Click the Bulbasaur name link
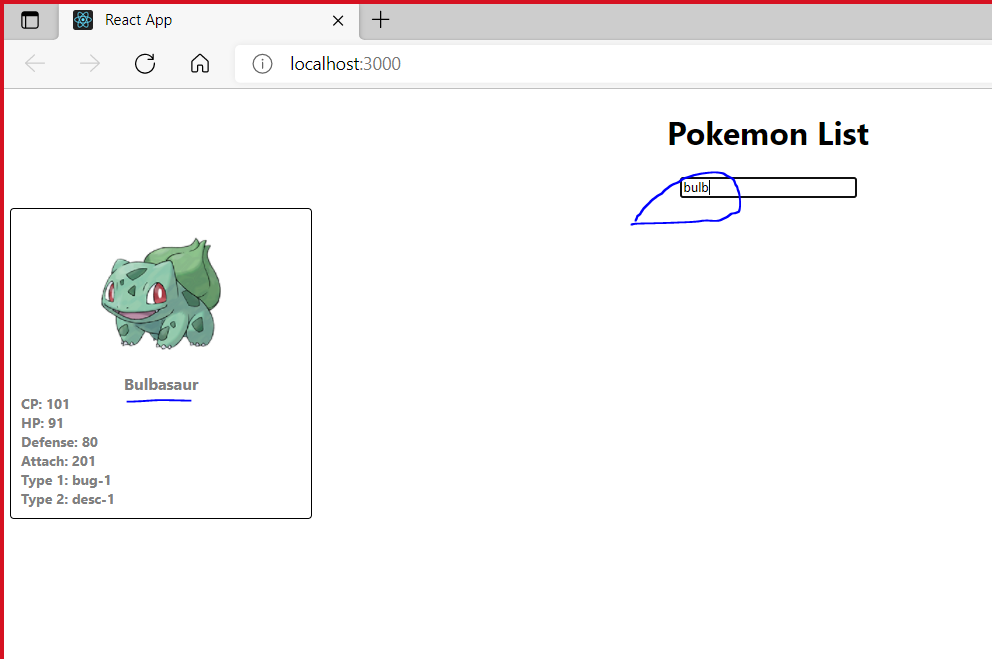The width and height of the screenshot is (992, 659). click(x=161, y=385)
